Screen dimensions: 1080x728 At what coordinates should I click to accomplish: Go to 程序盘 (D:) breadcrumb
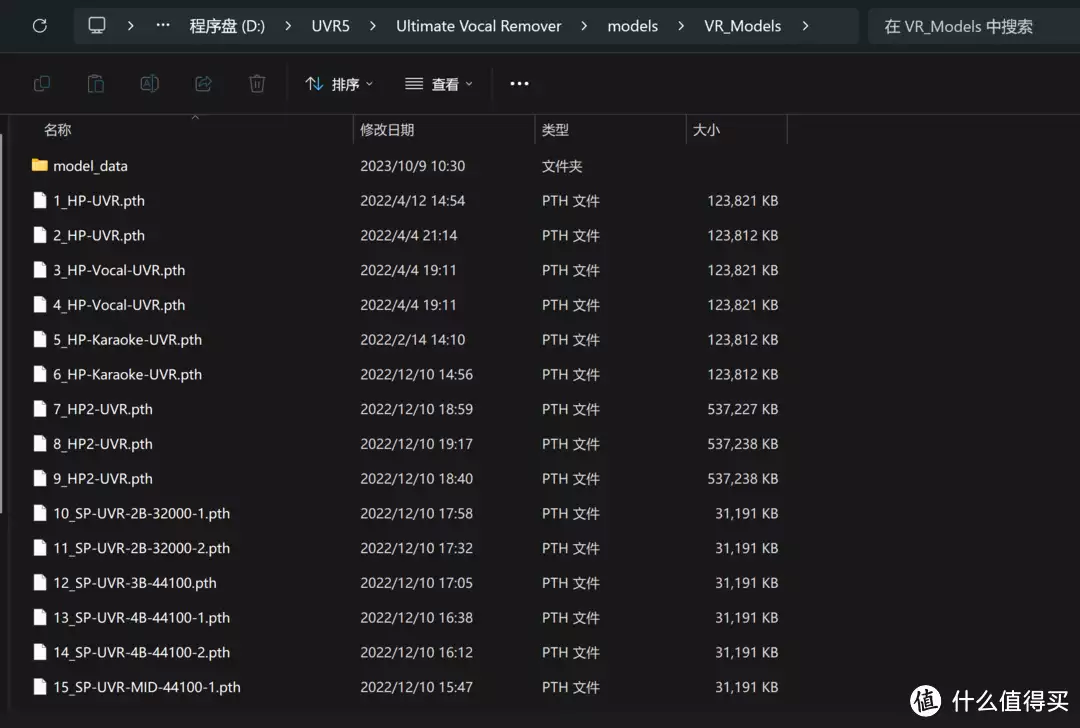pos(227,26)
